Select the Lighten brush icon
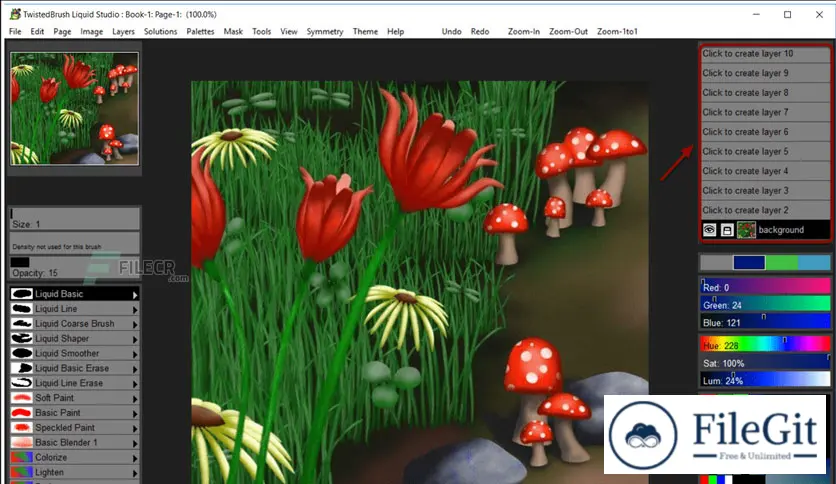This screenshot has width=836, height=484. pos(21,472)
